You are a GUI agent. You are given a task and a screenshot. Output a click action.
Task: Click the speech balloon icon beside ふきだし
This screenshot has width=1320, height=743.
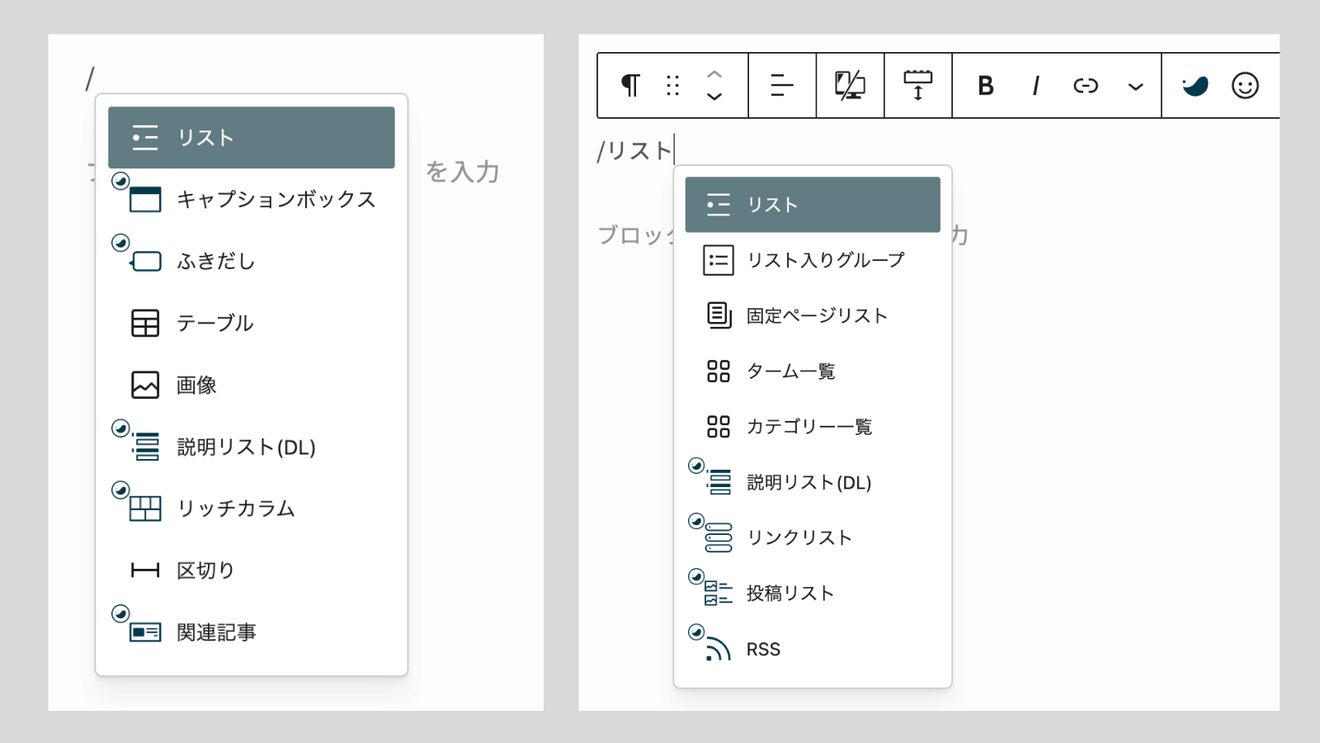pos(145,261)
